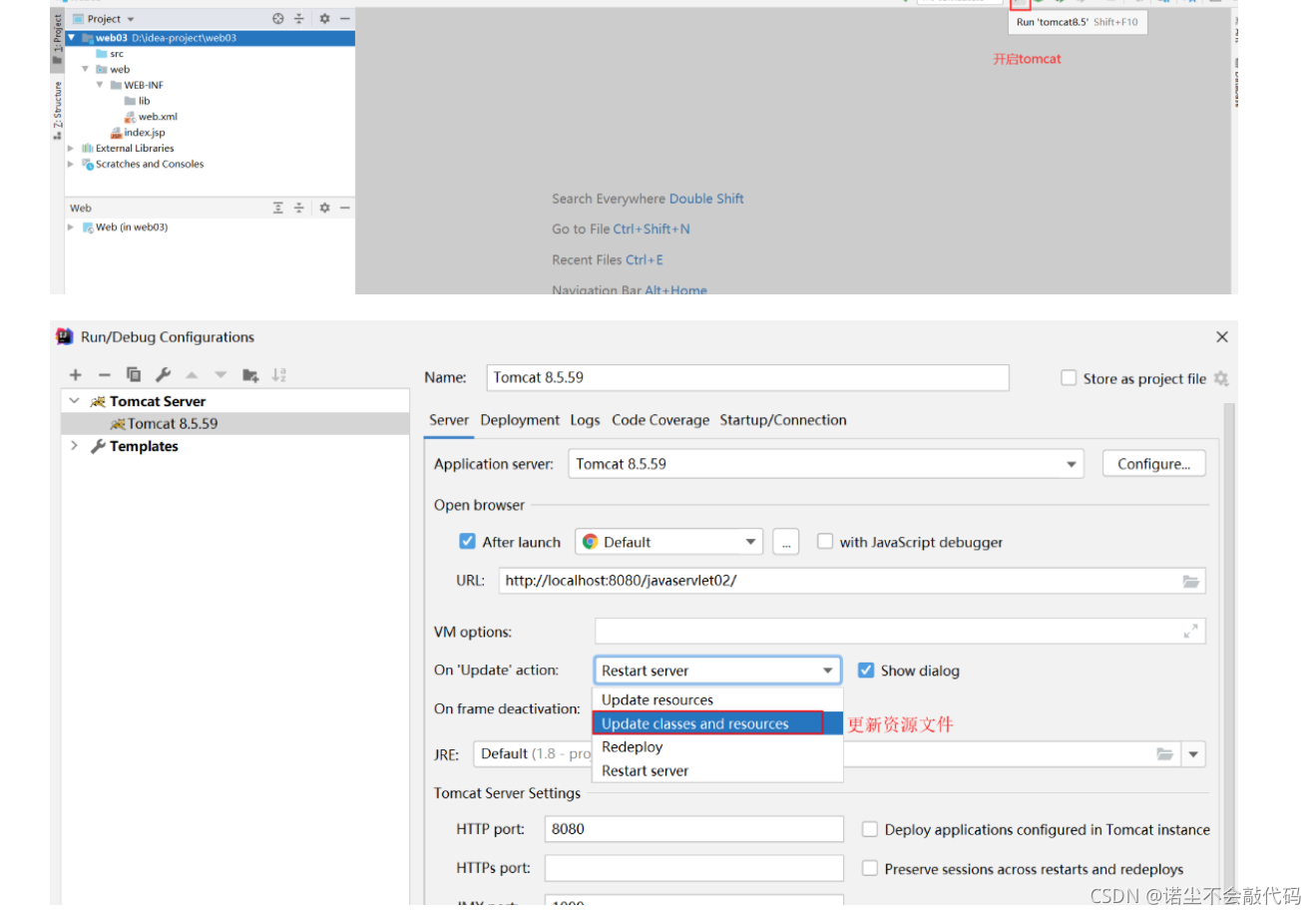Enable Store as project file checkbox

pos(1069,378)
